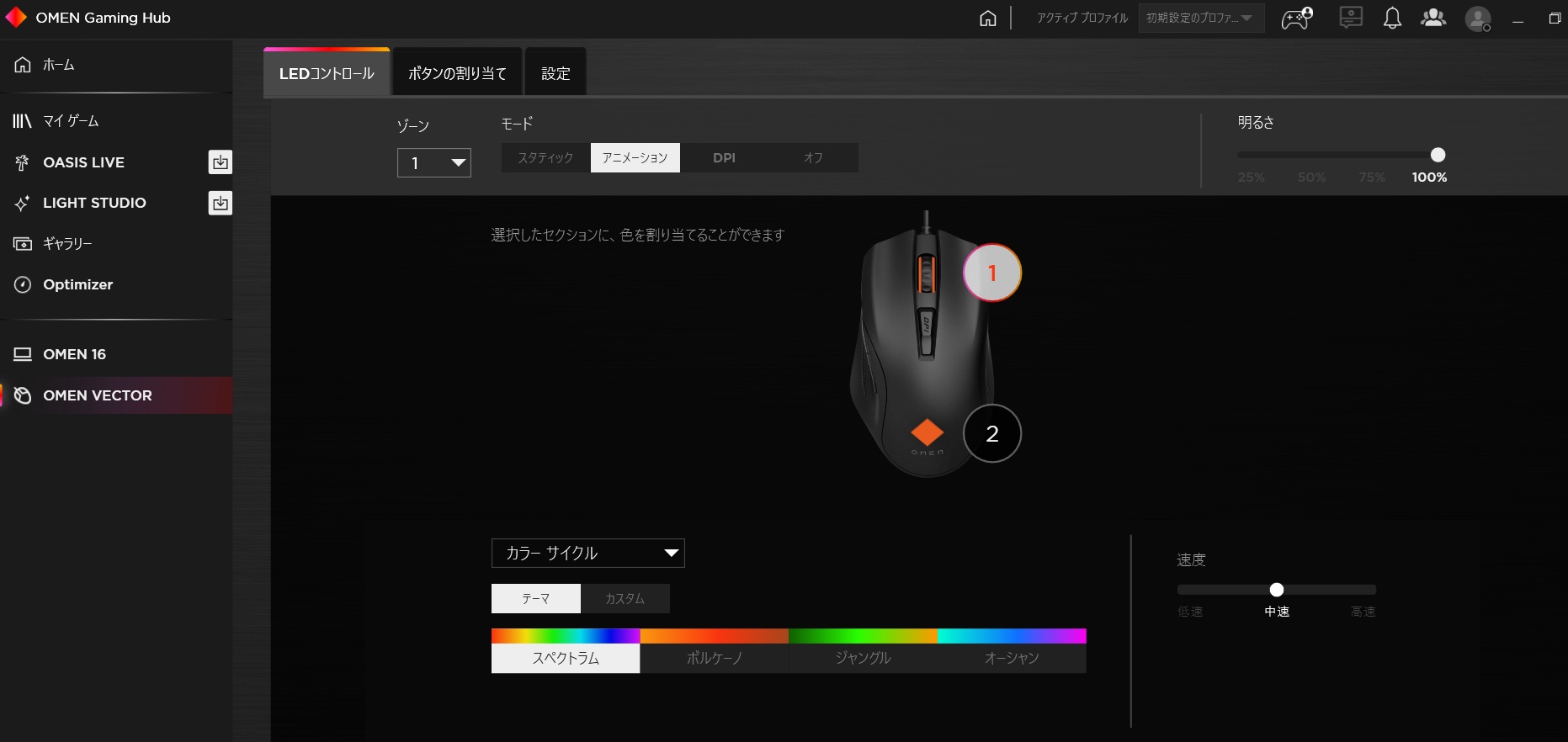Viewport: 1568px width, 742px height.
Task: Open the 設定 tab
Action: pyautogui.click(x=555, y=73)
